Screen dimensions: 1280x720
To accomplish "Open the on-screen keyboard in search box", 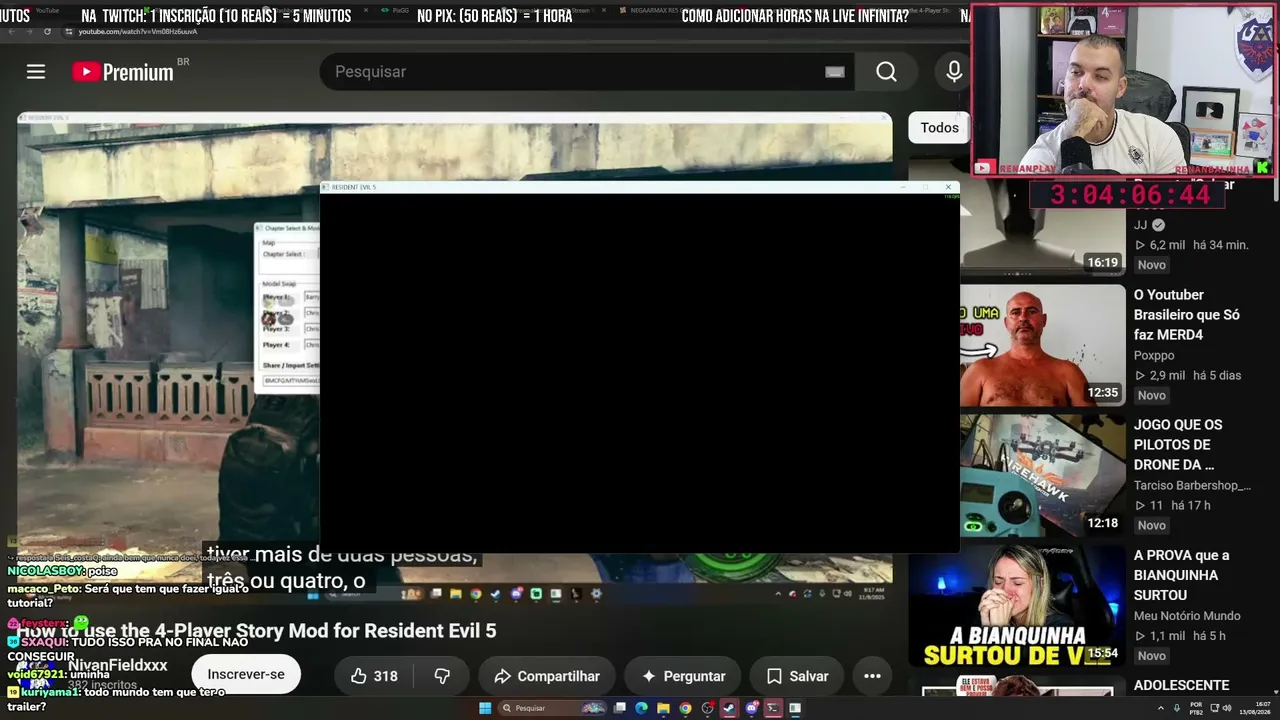I will pos(835,72).
